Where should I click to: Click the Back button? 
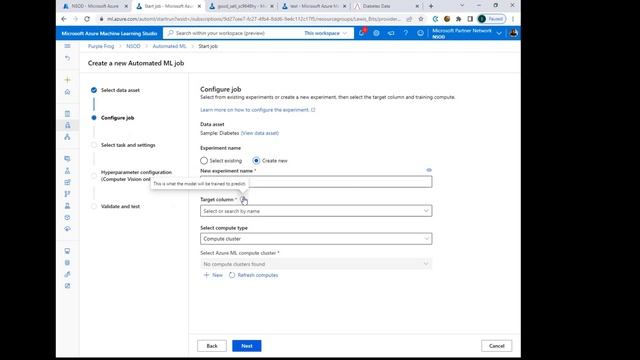212,346
